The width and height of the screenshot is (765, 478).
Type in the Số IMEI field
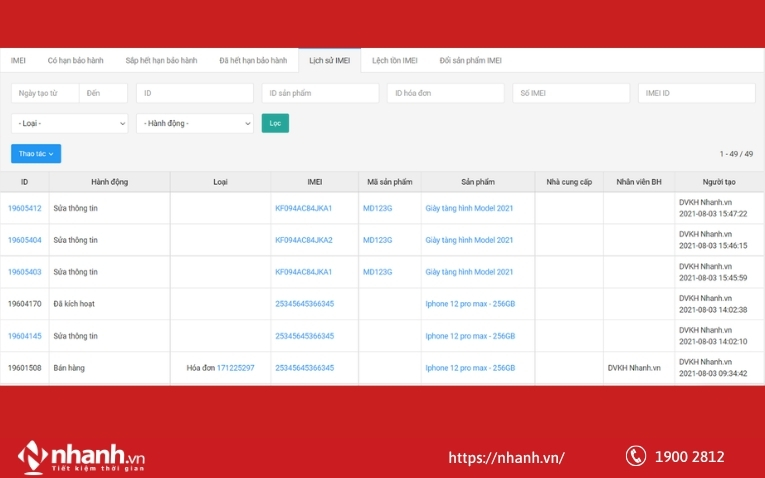[571, 93]
